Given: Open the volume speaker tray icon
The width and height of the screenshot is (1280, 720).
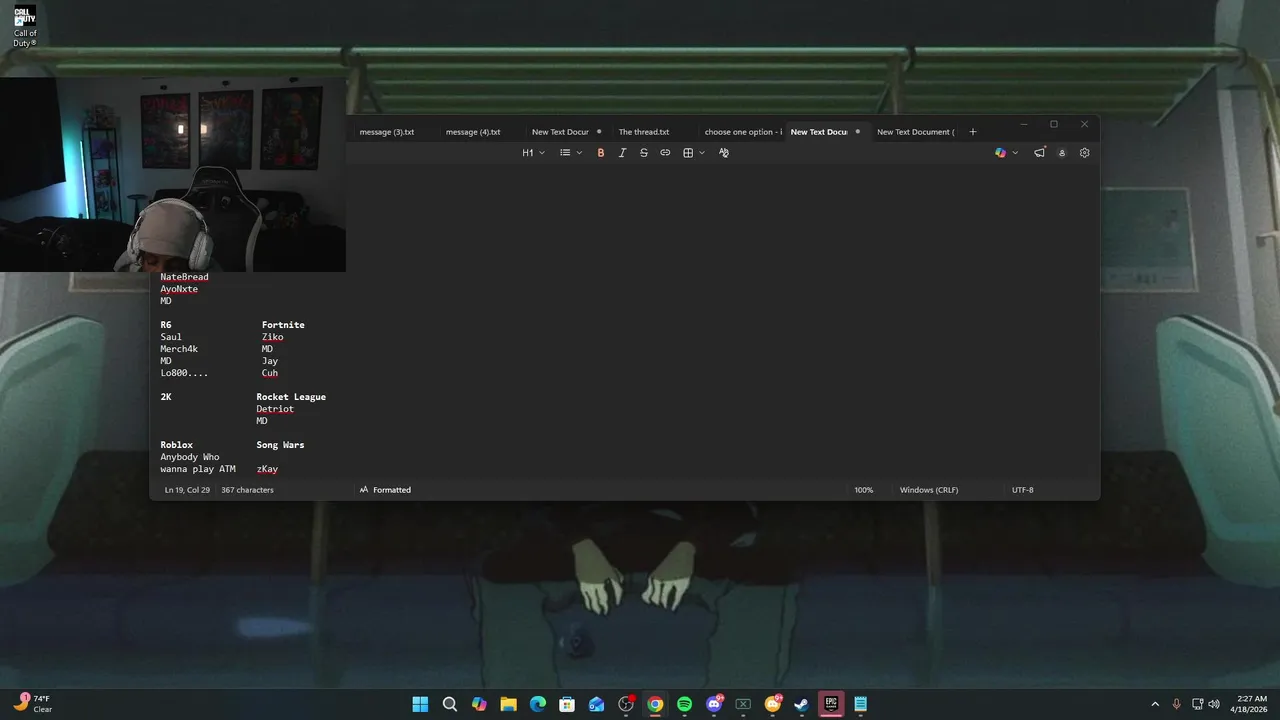Looking at the screenshot, I should coord(1214,704).
